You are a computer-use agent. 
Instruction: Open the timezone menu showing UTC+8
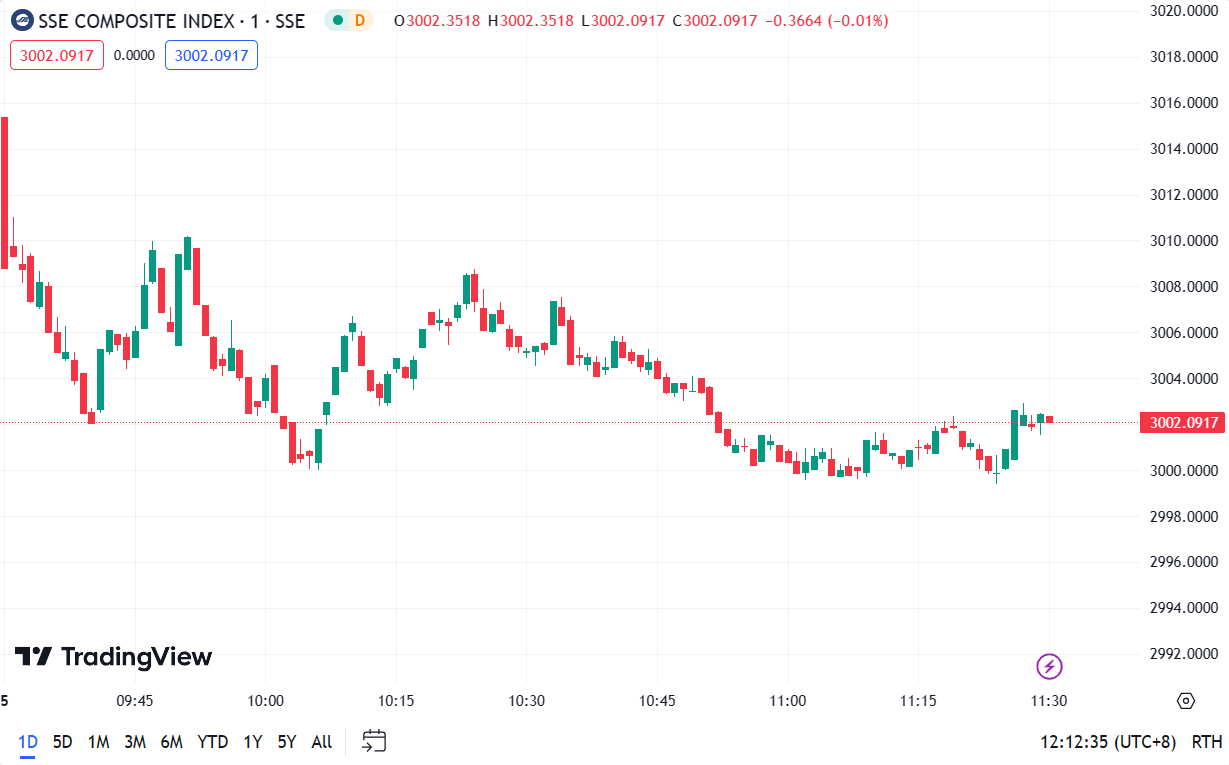pyautogui.click(x=1108, y=741)
